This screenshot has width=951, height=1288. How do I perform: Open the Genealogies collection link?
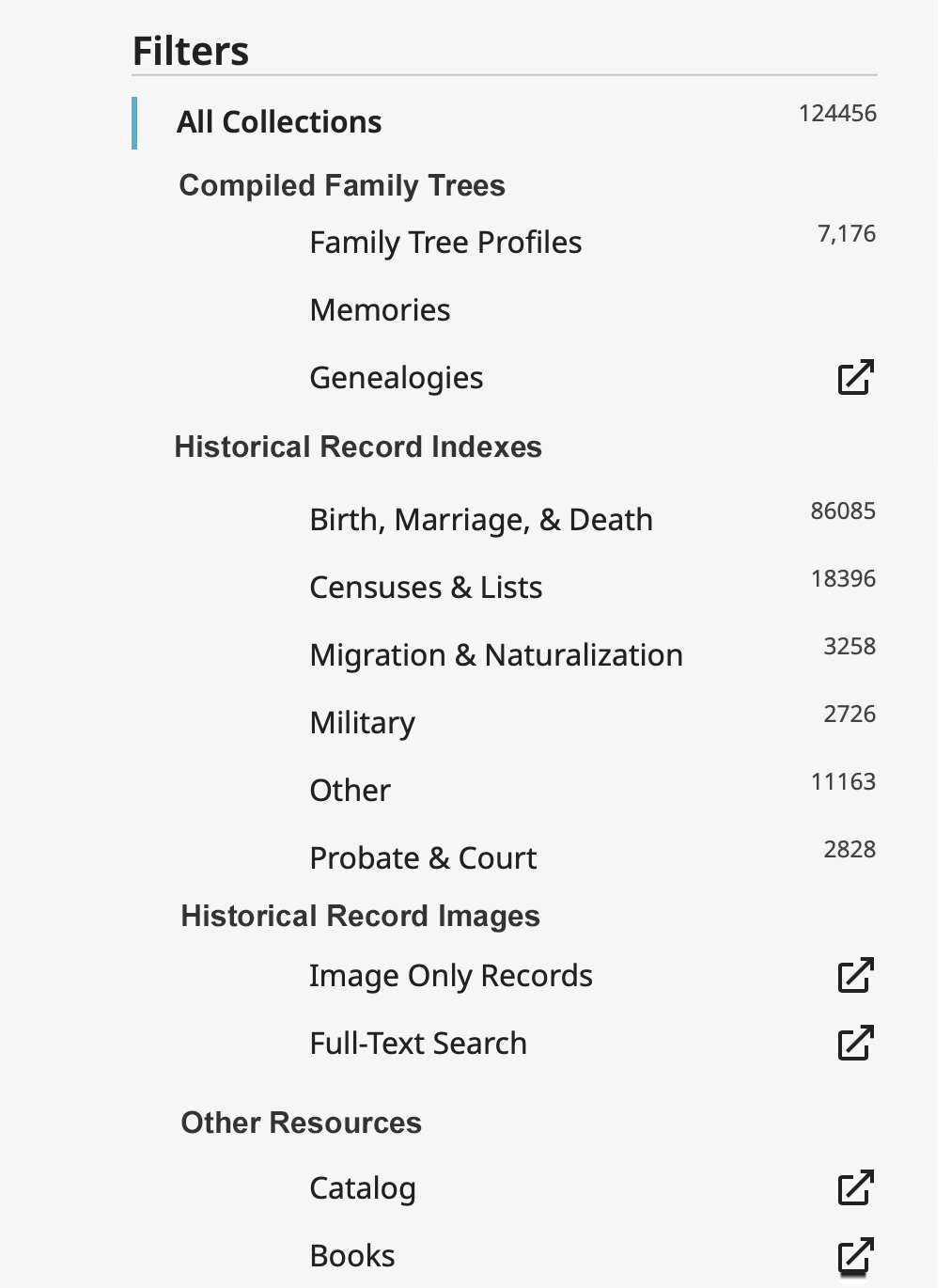[x=396, y=378]
